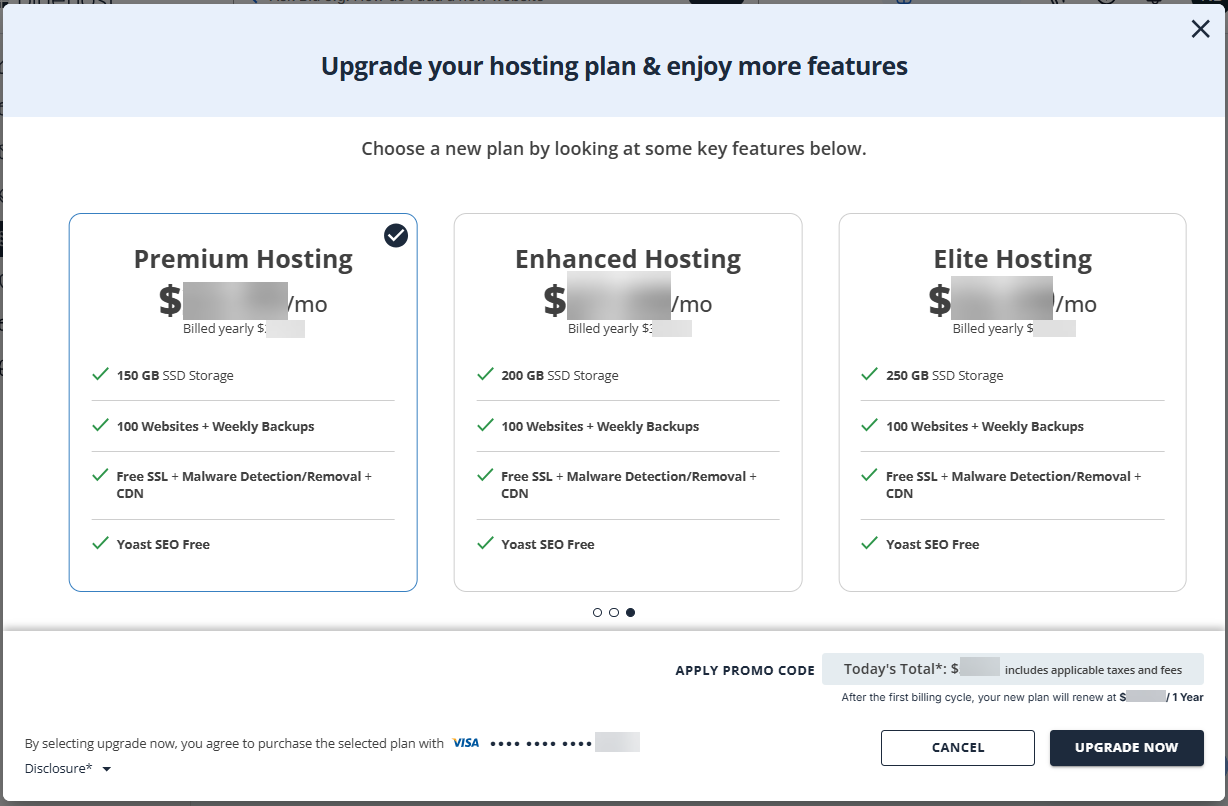Click the check beside Free SSL on Enhanced card
This screenshot has height=806, width=1228.
click(x=485, y=475)
